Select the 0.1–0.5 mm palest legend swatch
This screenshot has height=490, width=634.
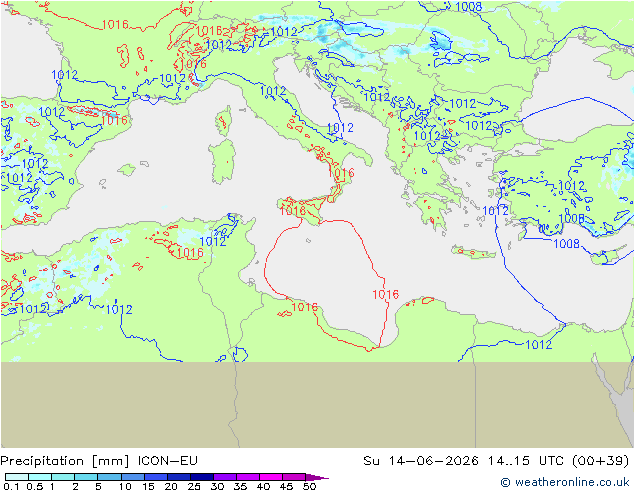click(x=17, y=477)
